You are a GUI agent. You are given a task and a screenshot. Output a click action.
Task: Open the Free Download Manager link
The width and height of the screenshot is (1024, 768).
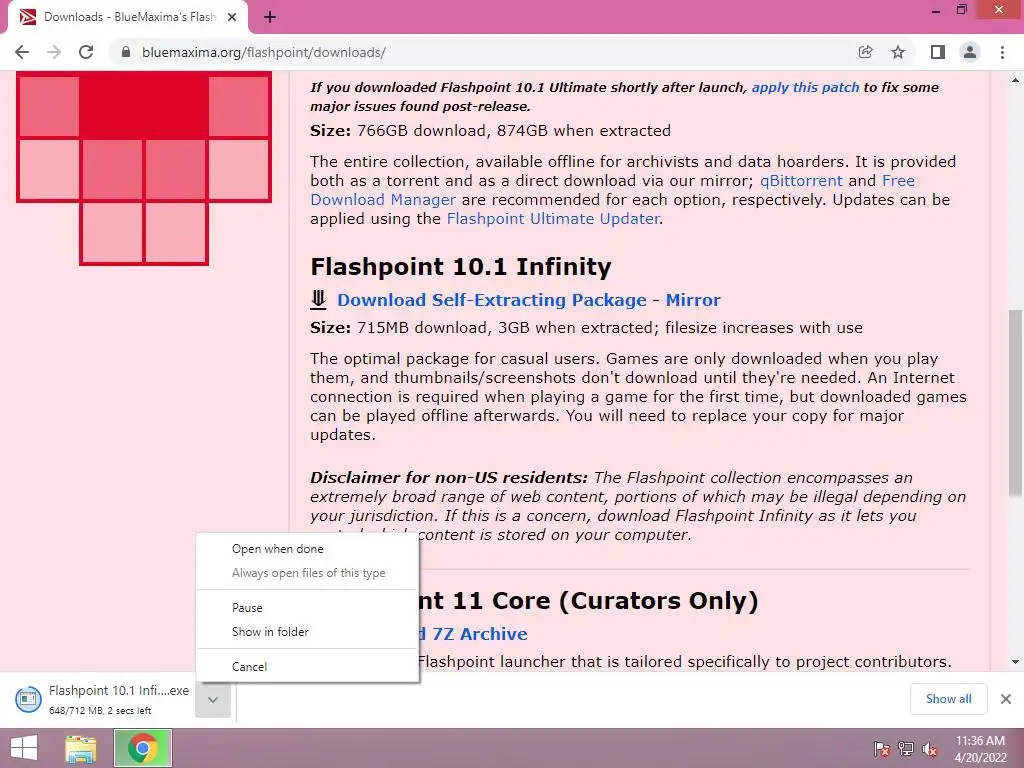pyautogui.click(x=613, y=190)
